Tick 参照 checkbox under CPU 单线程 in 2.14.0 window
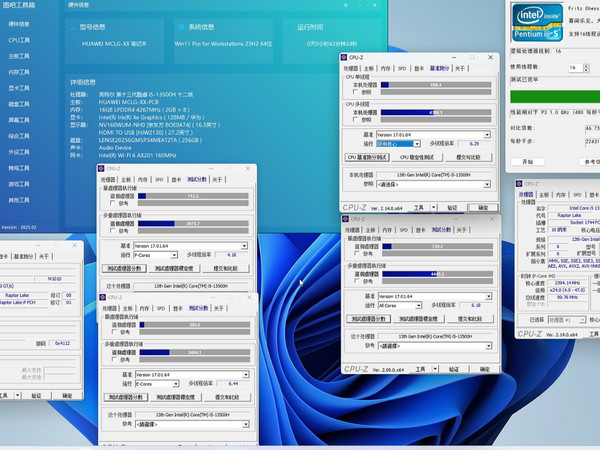 pyautogui.click(x=355, y=92)
